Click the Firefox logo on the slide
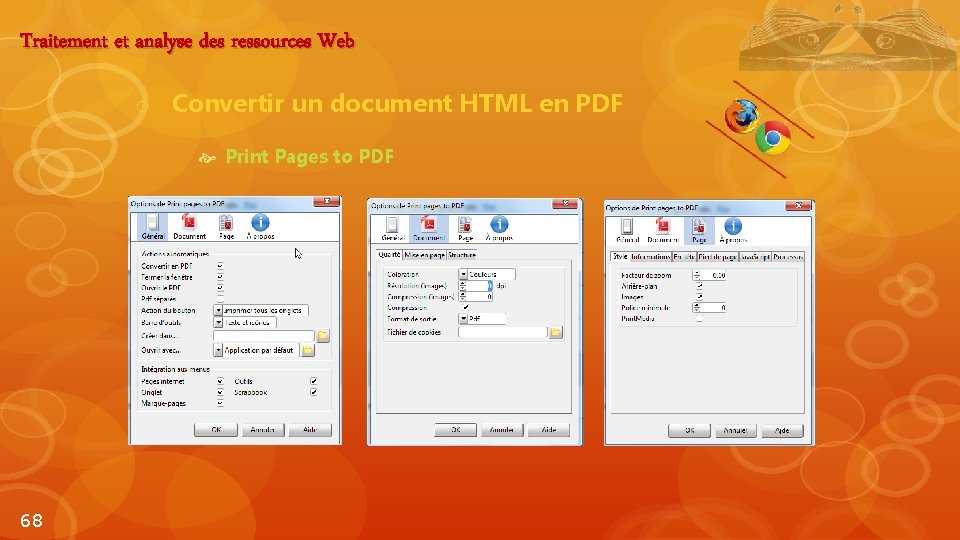 coord(741,116)
